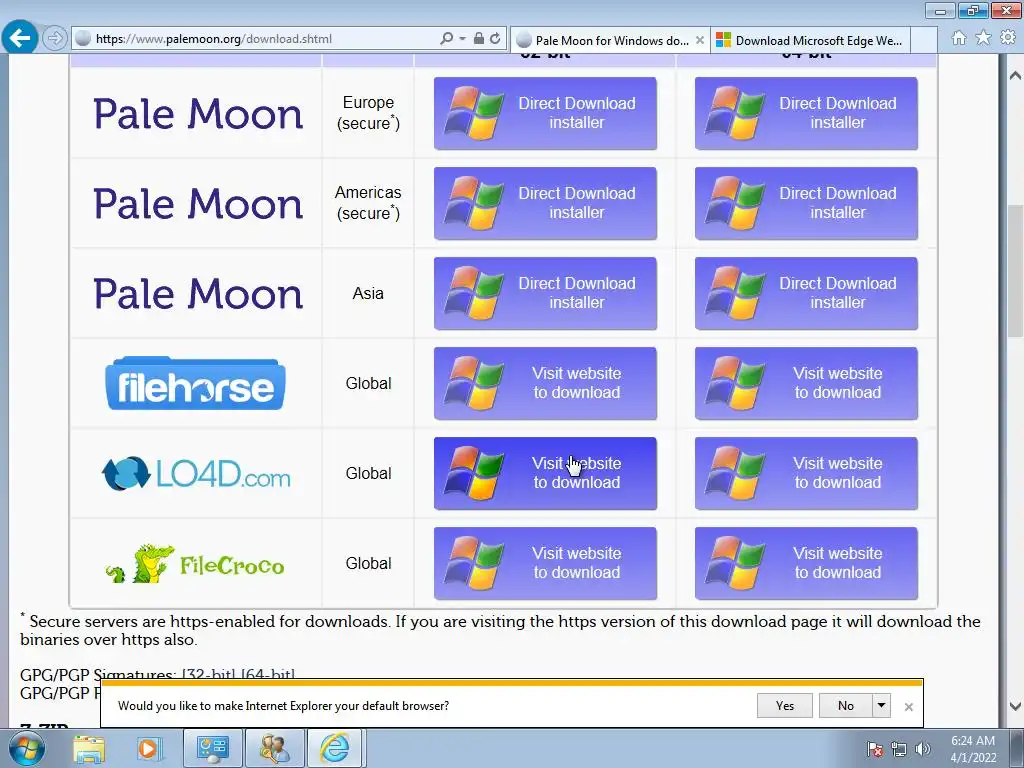Click the vertical scrollbar thumb

[1015, 271]
